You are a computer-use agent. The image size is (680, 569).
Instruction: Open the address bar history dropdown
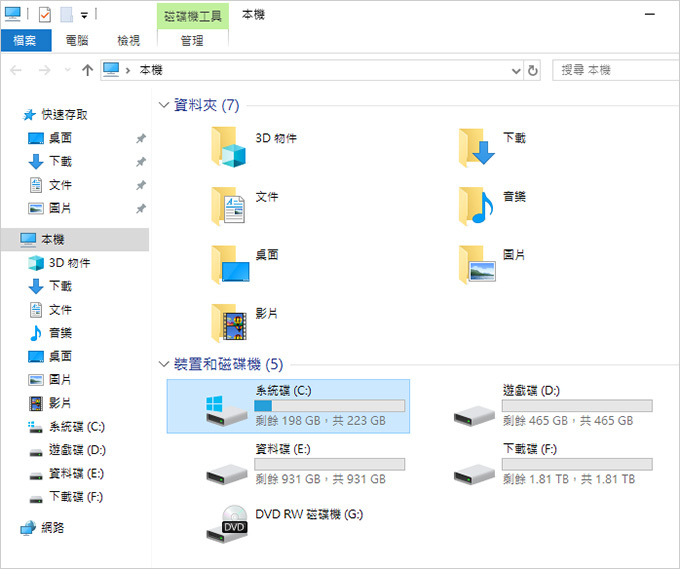pyautogui.click(x=516, y=70)
